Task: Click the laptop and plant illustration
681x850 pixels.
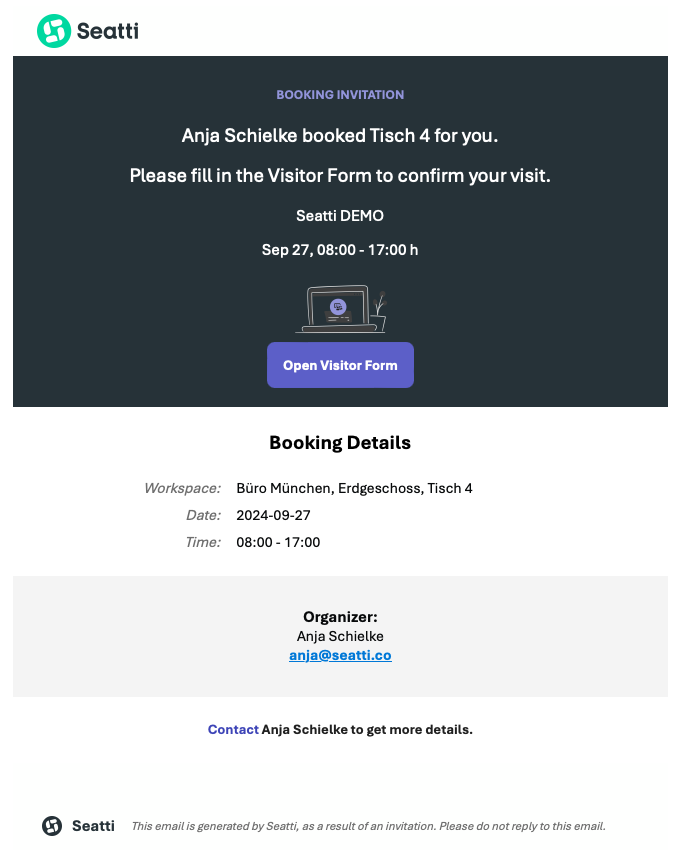Action: pyautogui.click(x=340, y=309)
